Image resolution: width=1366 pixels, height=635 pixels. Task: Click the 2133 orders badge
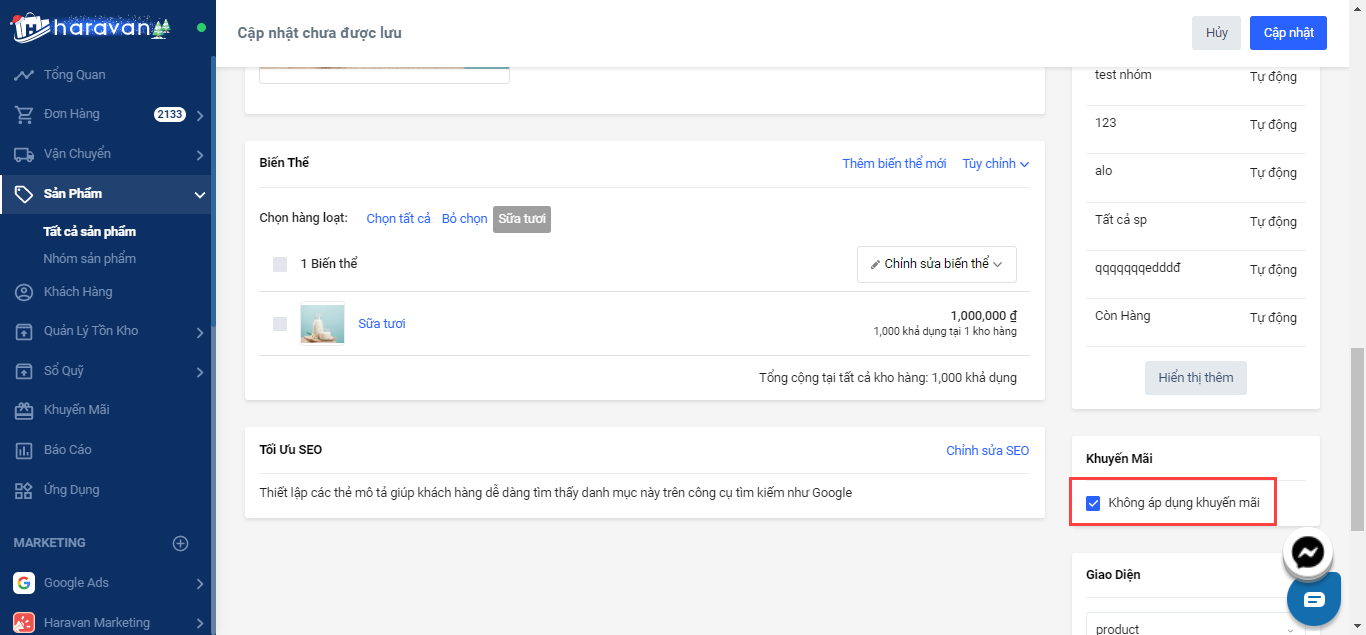pos(170,115)
